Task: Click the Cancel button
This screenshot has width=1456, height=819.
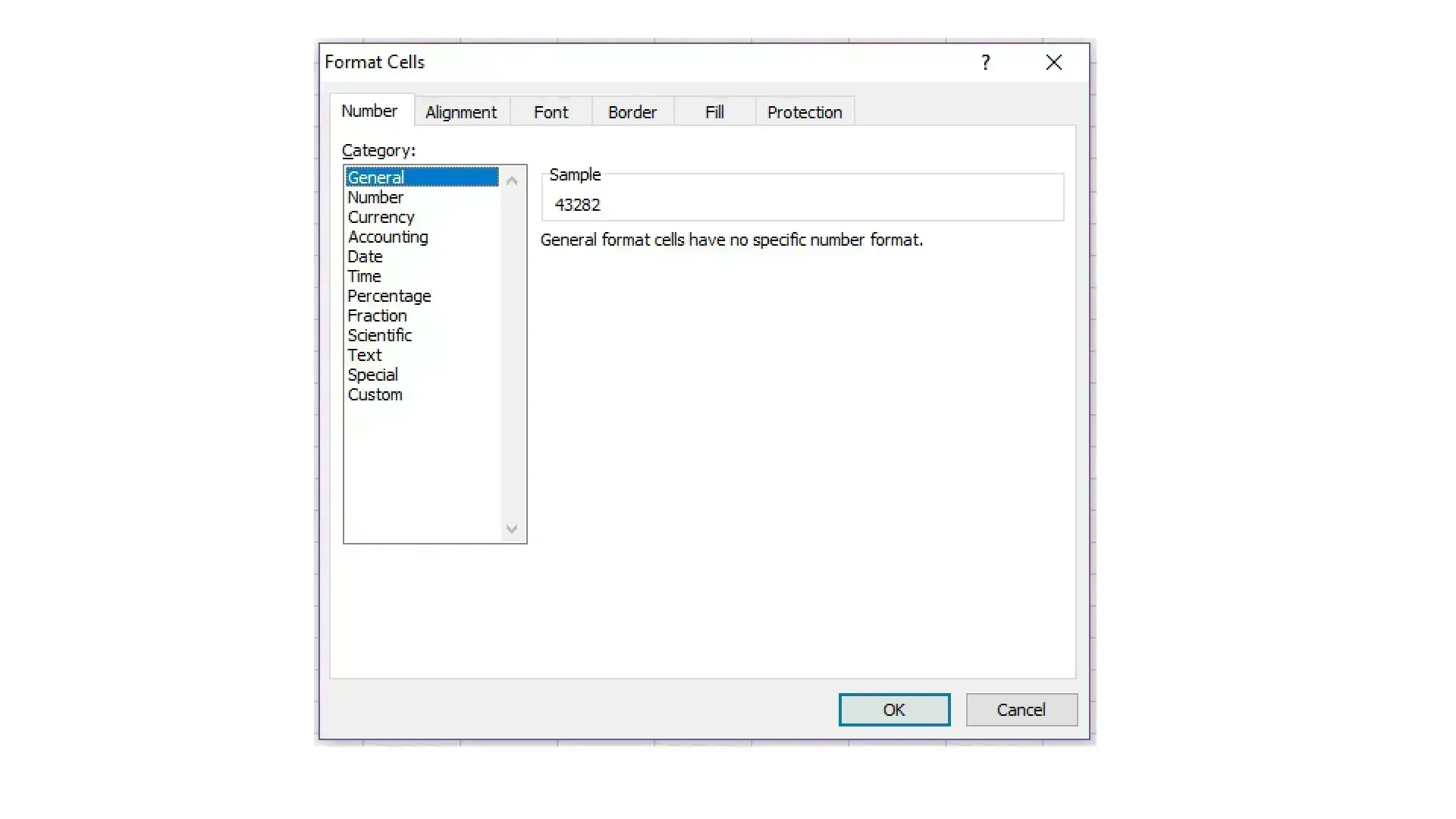Action: click(1021, 710)
